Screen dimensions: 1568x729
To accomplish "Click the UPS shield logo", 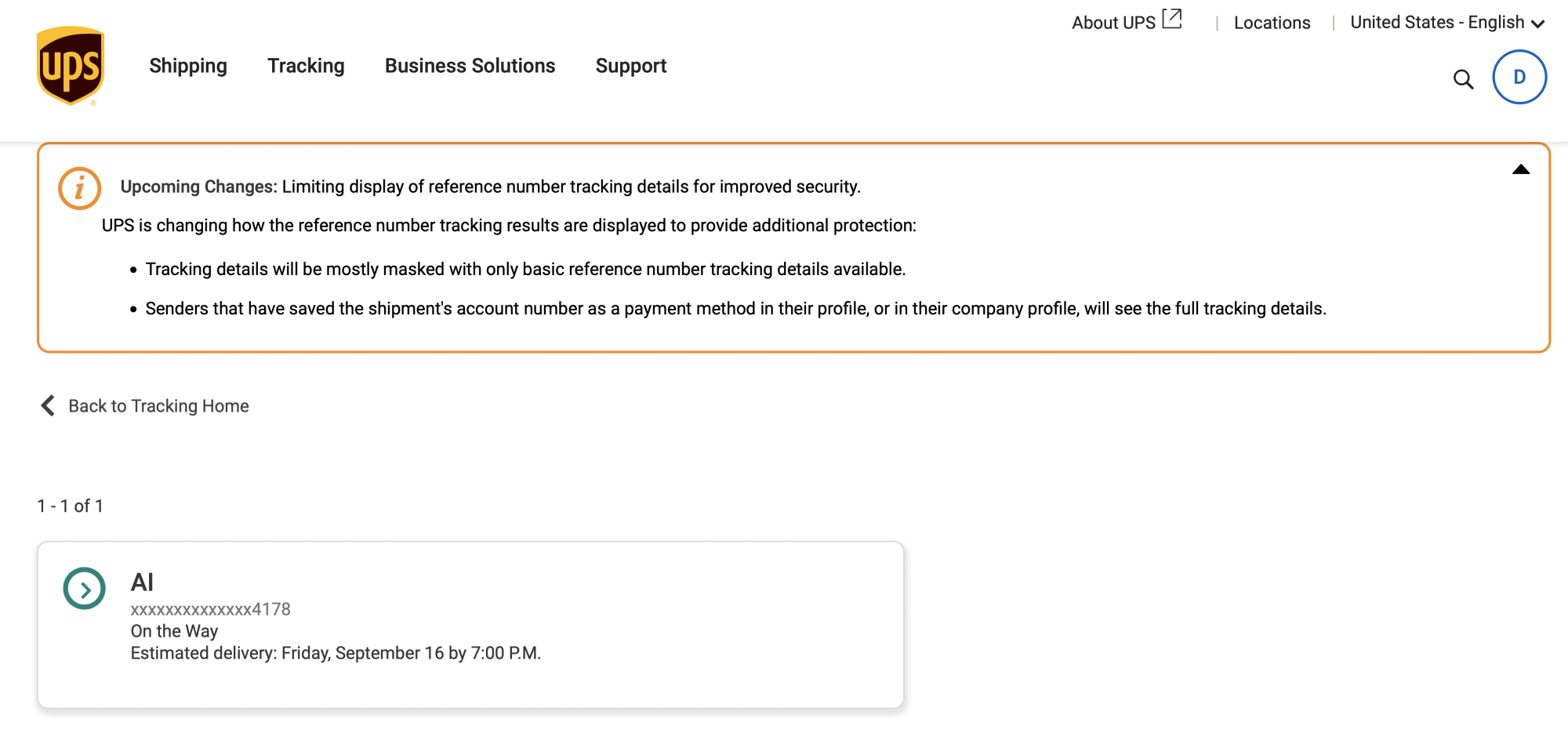I will (x=71, y=66).
